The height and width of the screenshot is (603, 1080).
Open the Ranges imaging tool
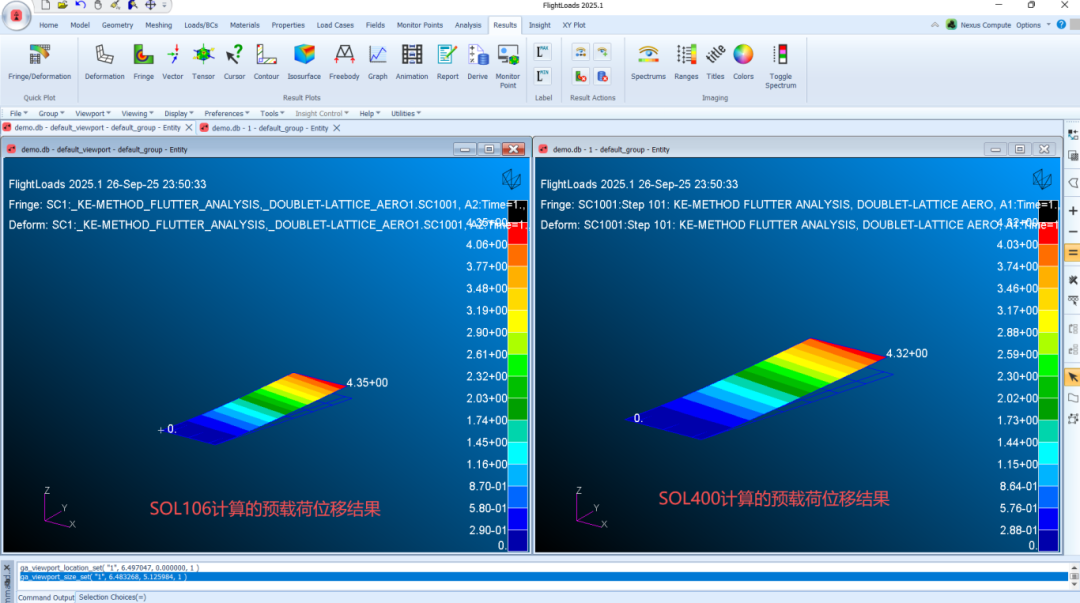686,61
